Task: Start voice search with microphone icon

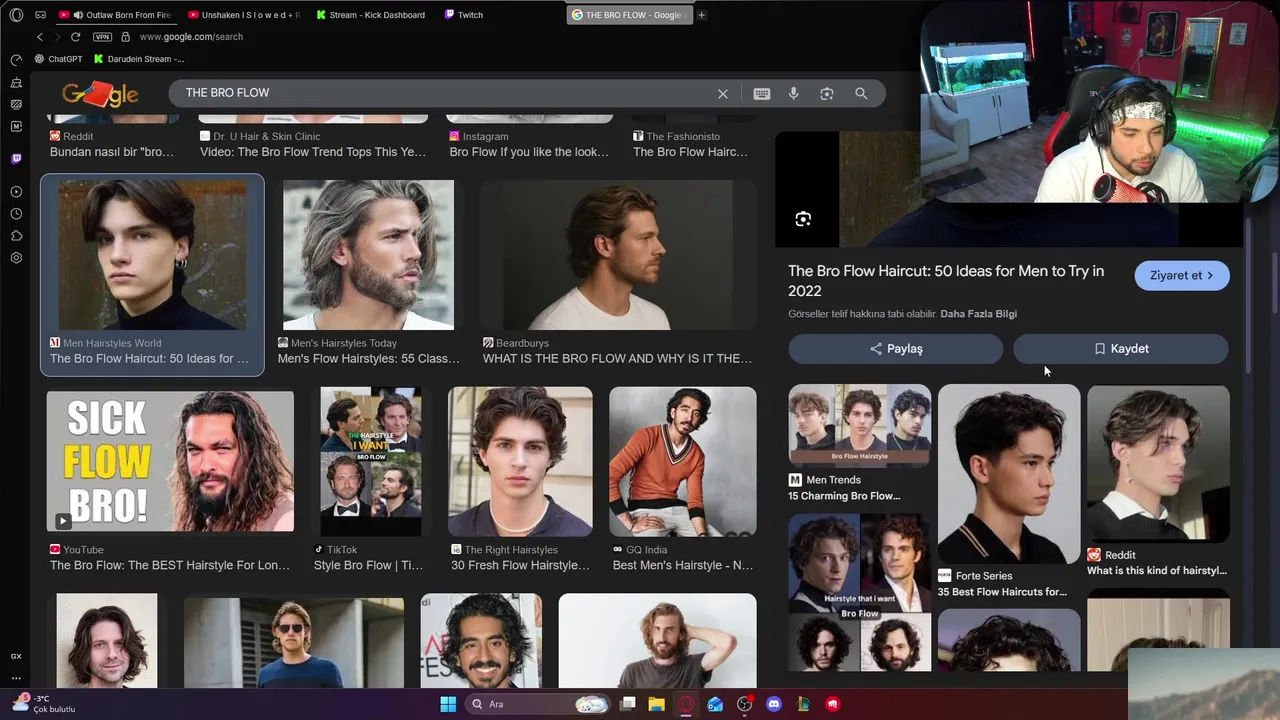Action: 794,94
